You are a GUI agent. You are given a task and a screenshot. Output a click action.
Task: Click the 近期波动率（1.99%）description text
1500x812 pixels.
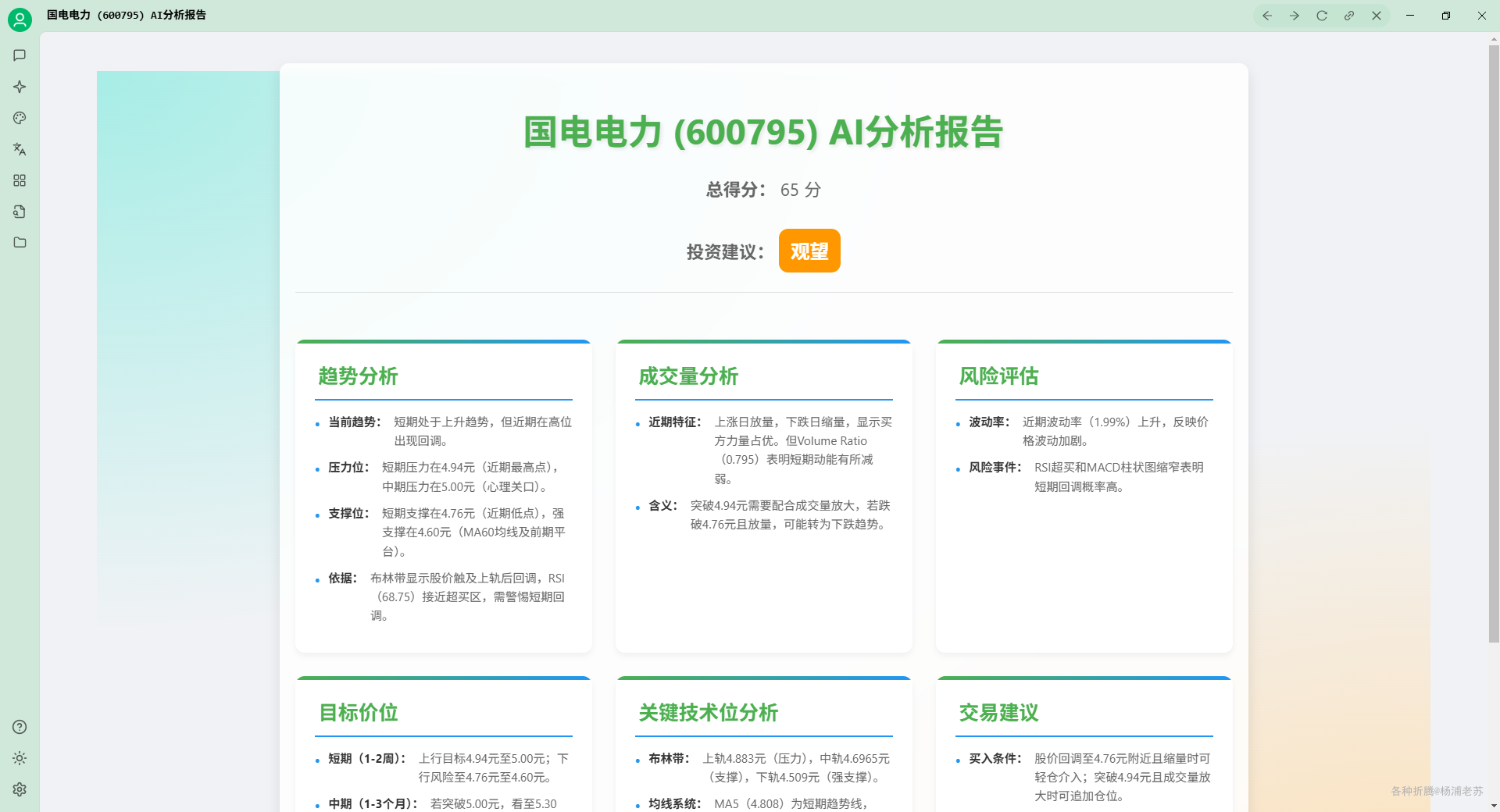(x=1116, y=431)
